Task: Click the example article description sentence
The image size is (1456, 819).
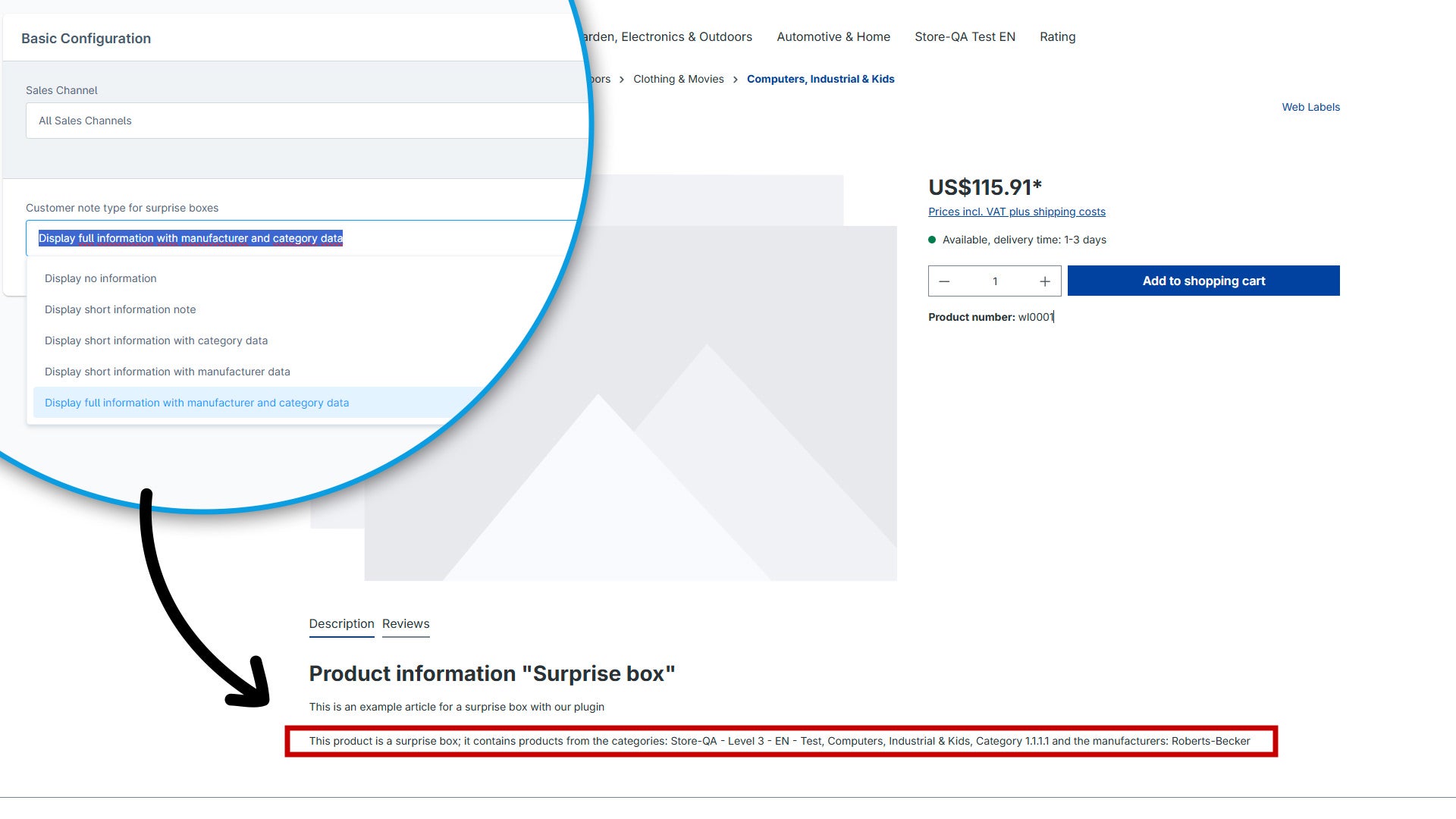Action: 457,707
